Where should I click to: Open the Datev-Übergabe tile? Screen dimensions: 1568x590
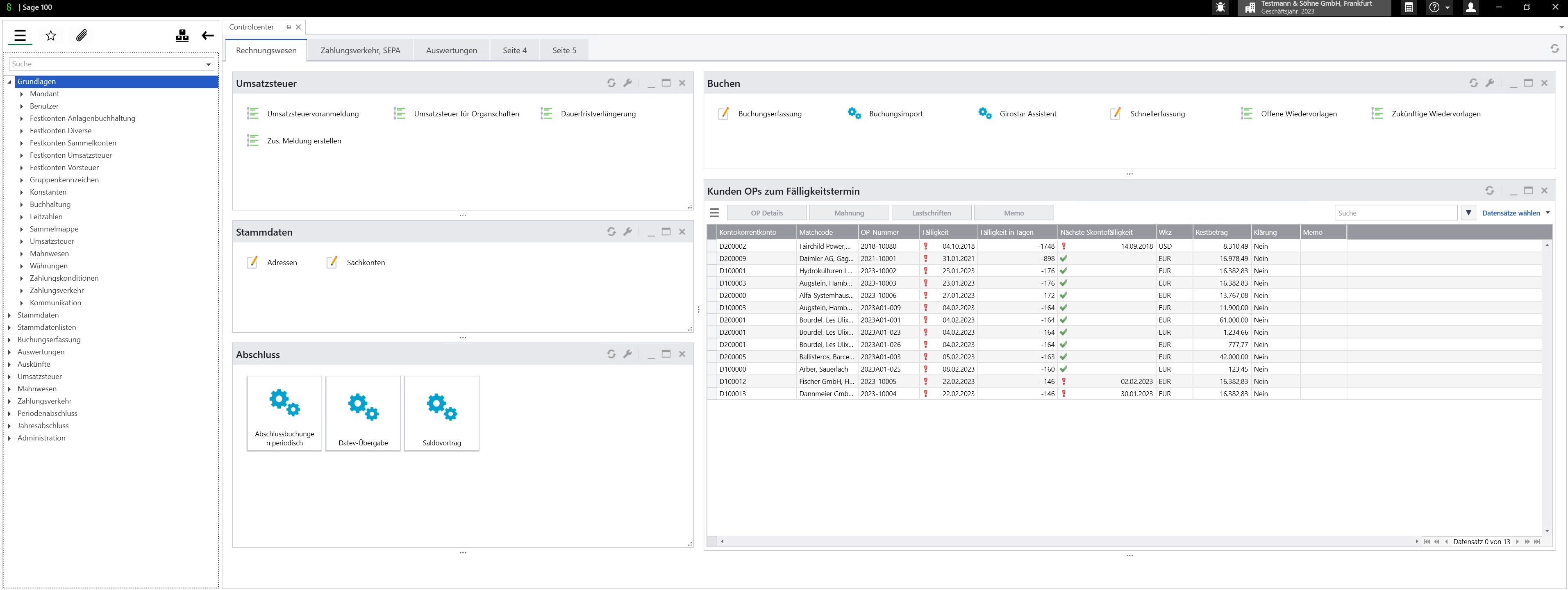click(363, 413)
